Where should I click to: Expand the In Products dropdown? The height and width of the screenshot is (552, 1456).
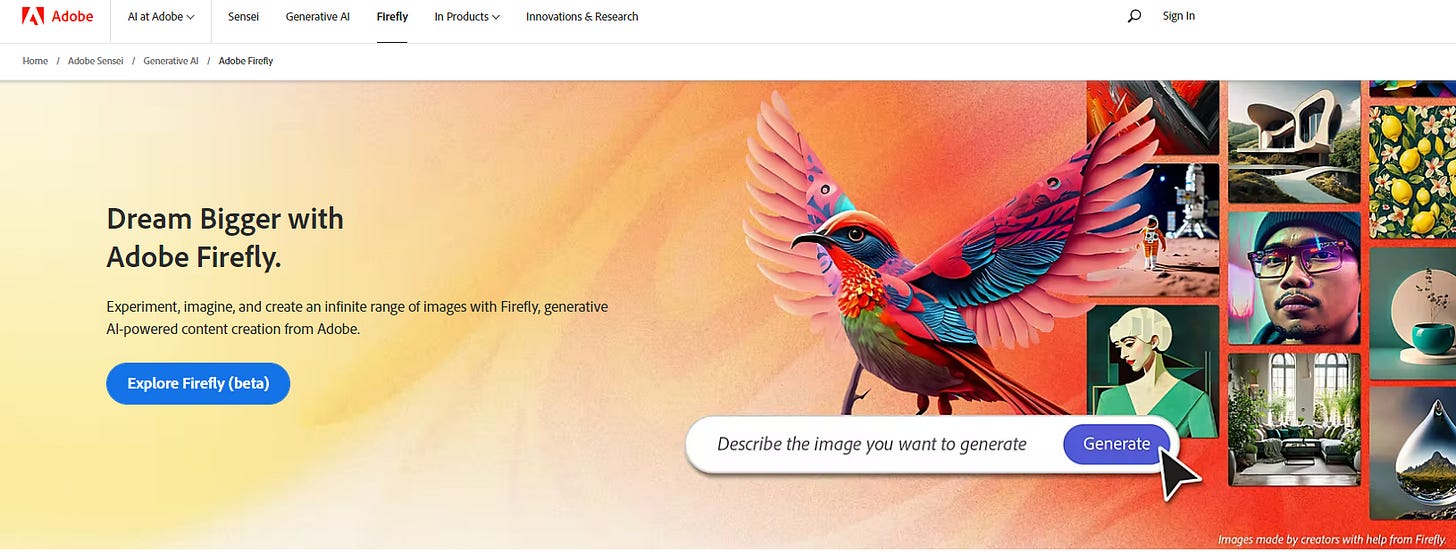(x=467, y=17)
